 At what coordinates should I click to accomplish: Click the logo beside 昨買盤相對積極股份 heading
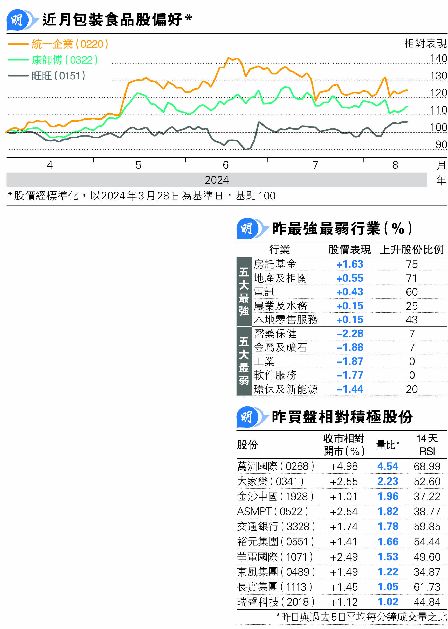click(251, 417)
